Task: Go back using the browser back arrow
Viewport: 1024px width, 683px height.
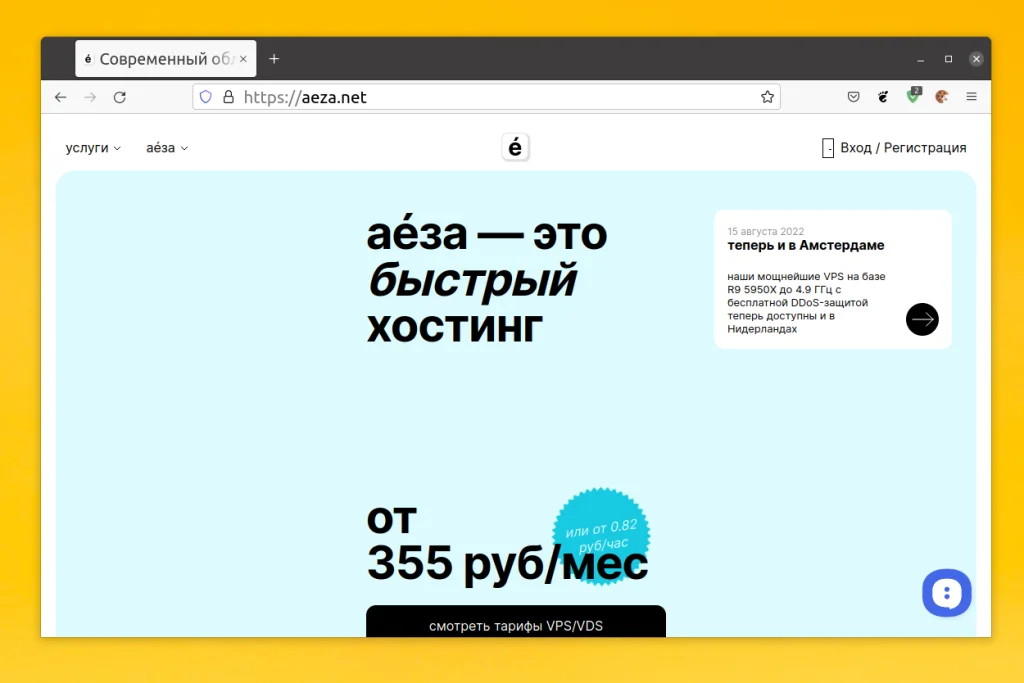Action: (x=60, y=97)
